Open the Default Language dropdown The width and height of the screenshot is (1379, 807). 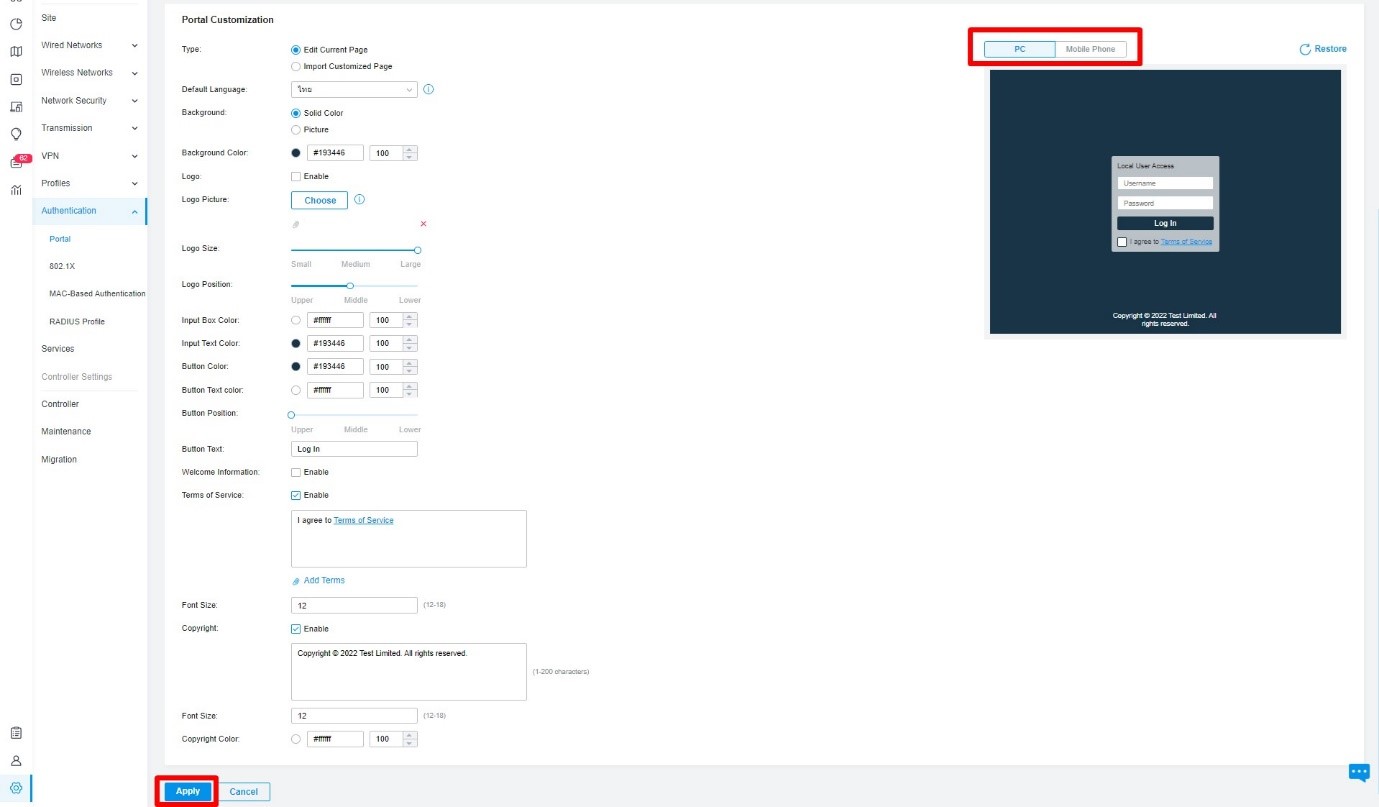[x=354, y=89]
